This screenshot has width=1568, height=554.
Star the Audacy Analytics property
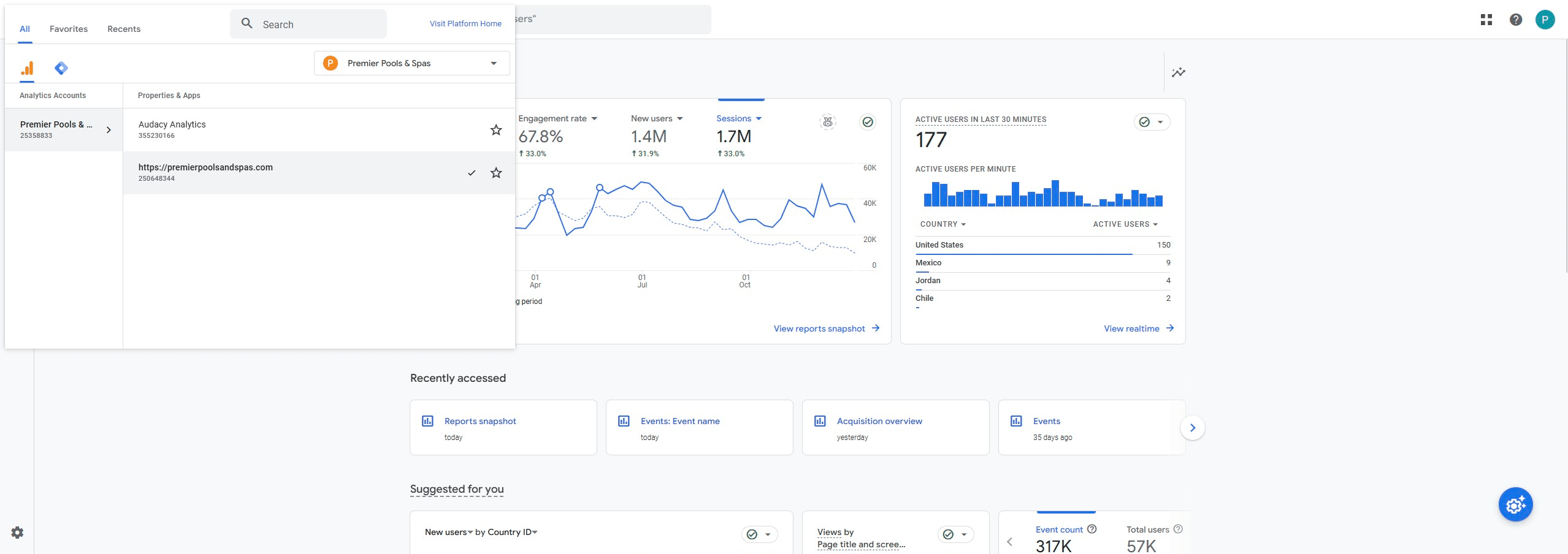[x=495, y=129]
